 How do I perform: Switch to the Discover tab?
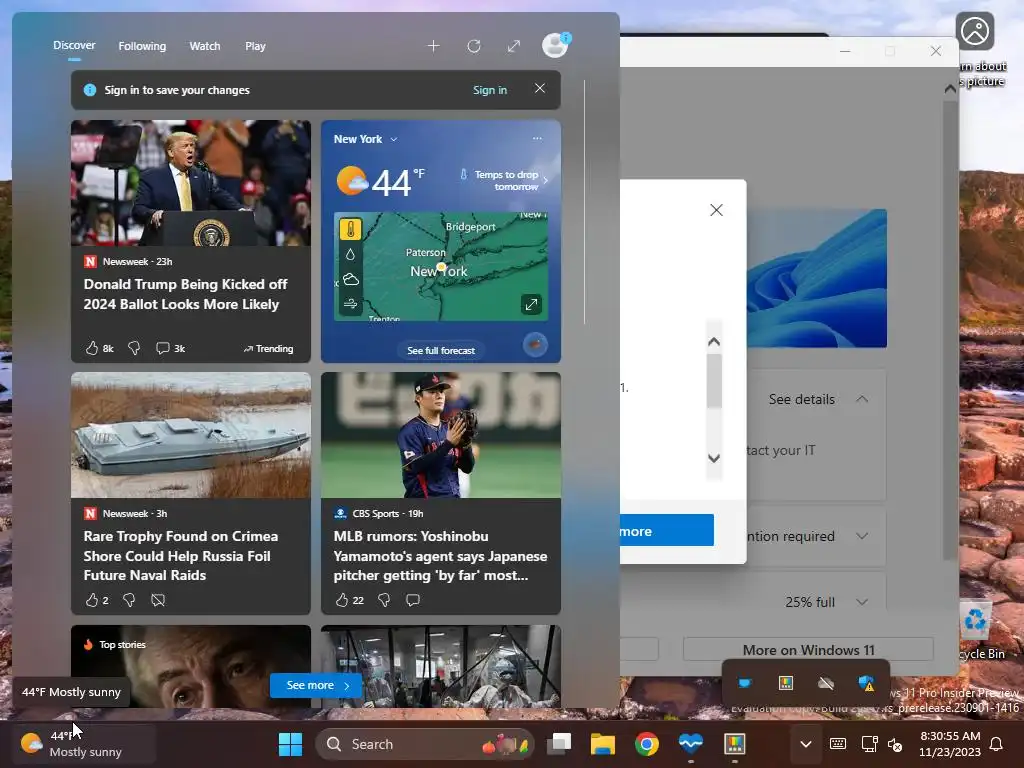coord(74,46)
